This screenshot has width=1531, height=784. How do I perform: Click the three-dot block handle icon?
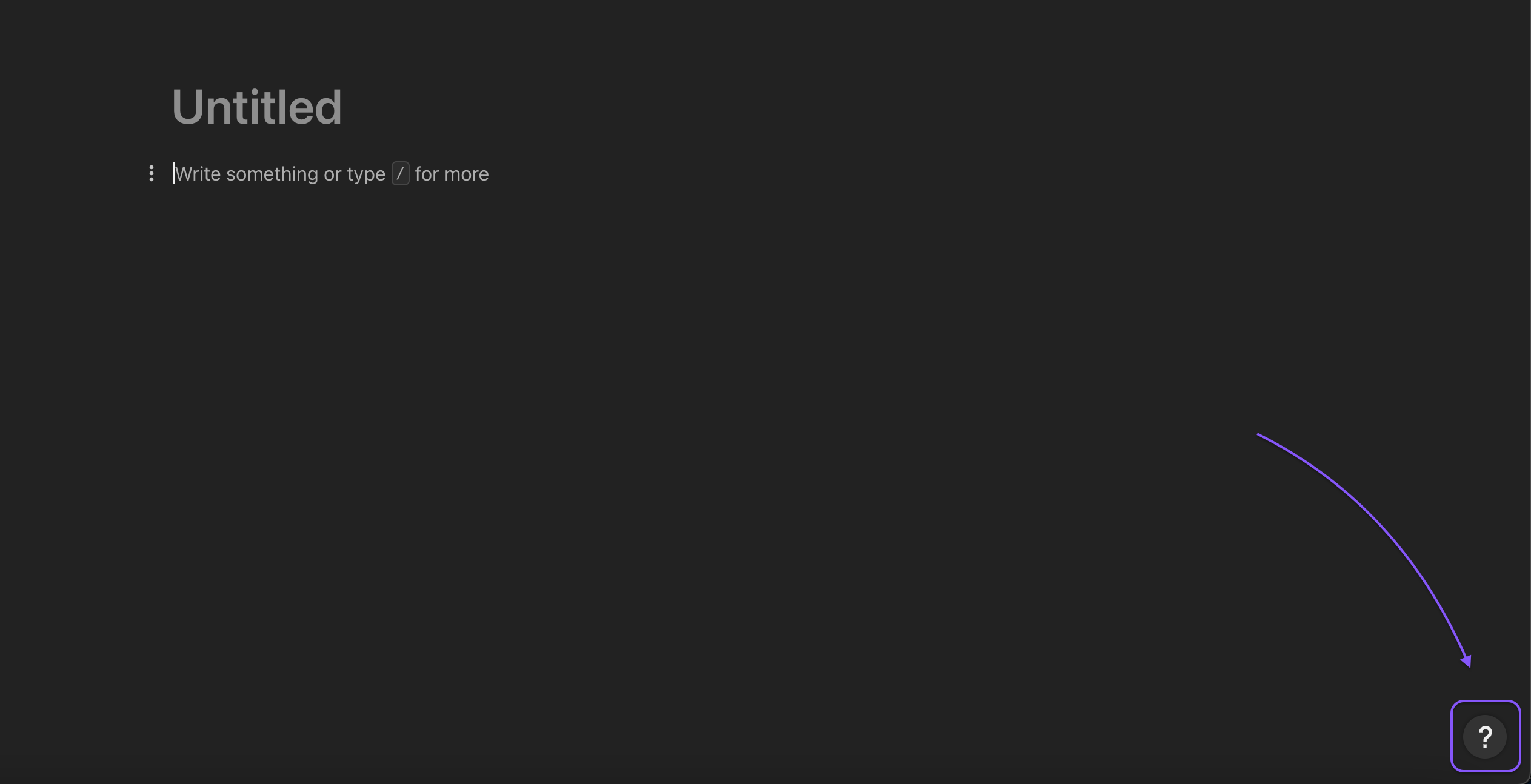point(152,174)
